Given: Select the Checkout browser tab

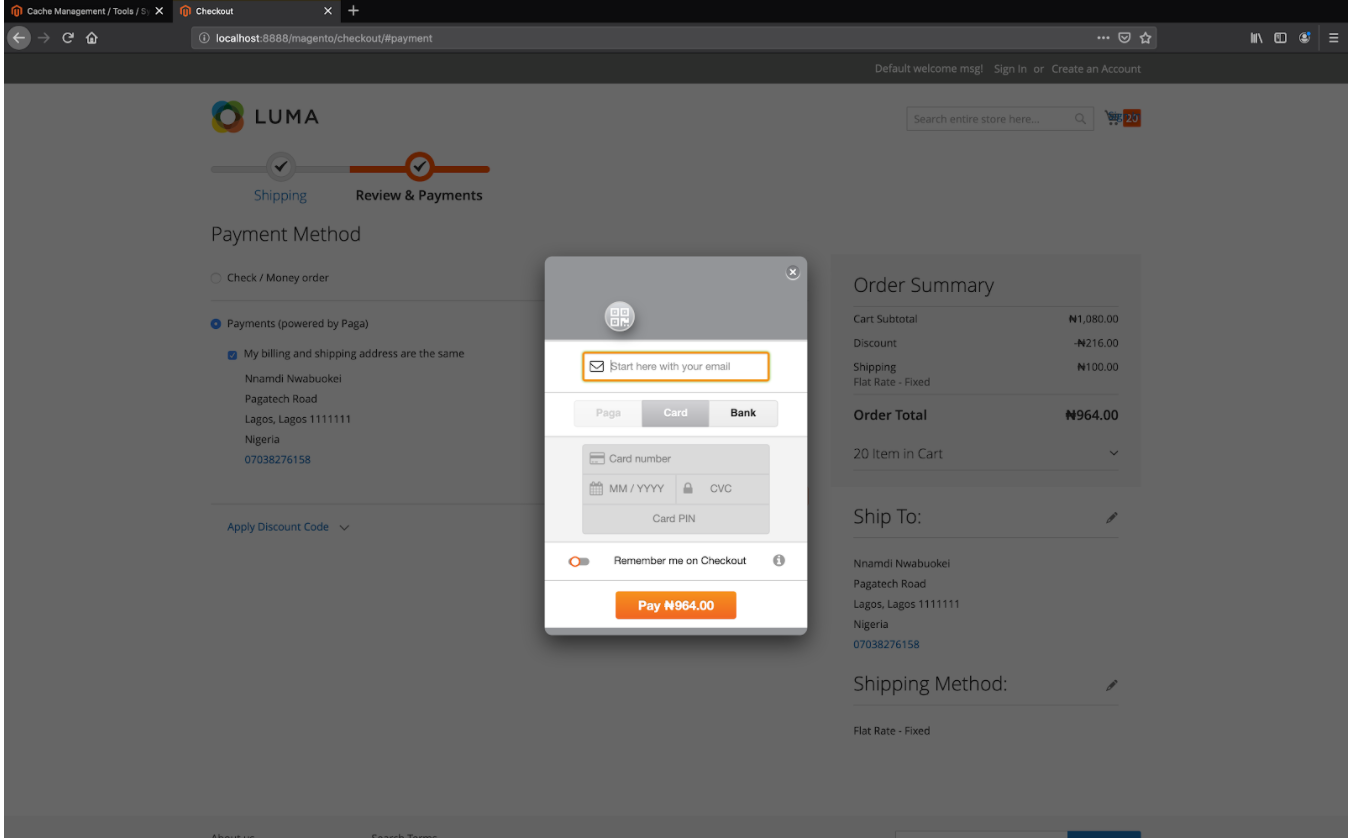Looking at the screenshot, I should tap(255, 11).
